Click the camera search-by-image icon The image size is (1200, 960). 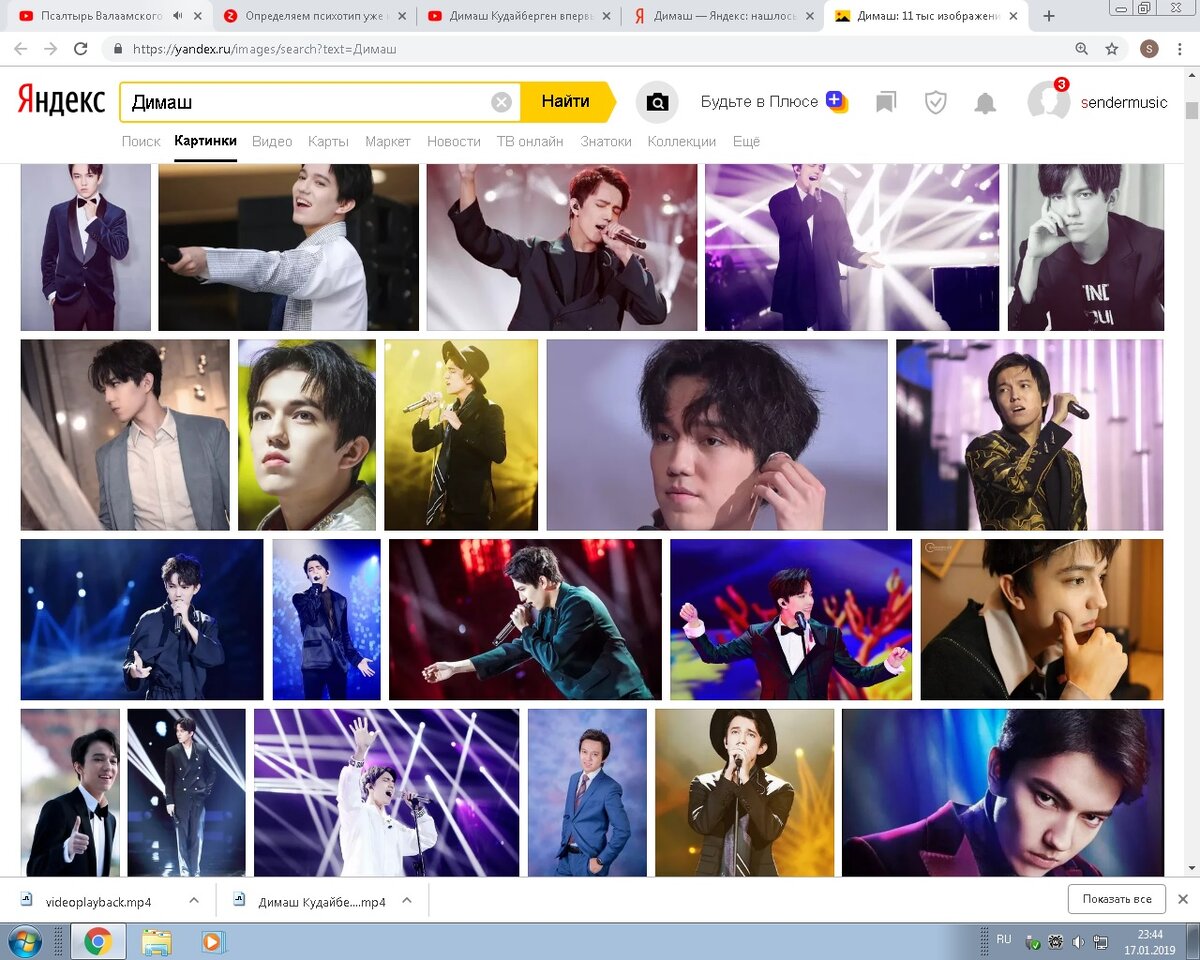click(x=657, y=102)
